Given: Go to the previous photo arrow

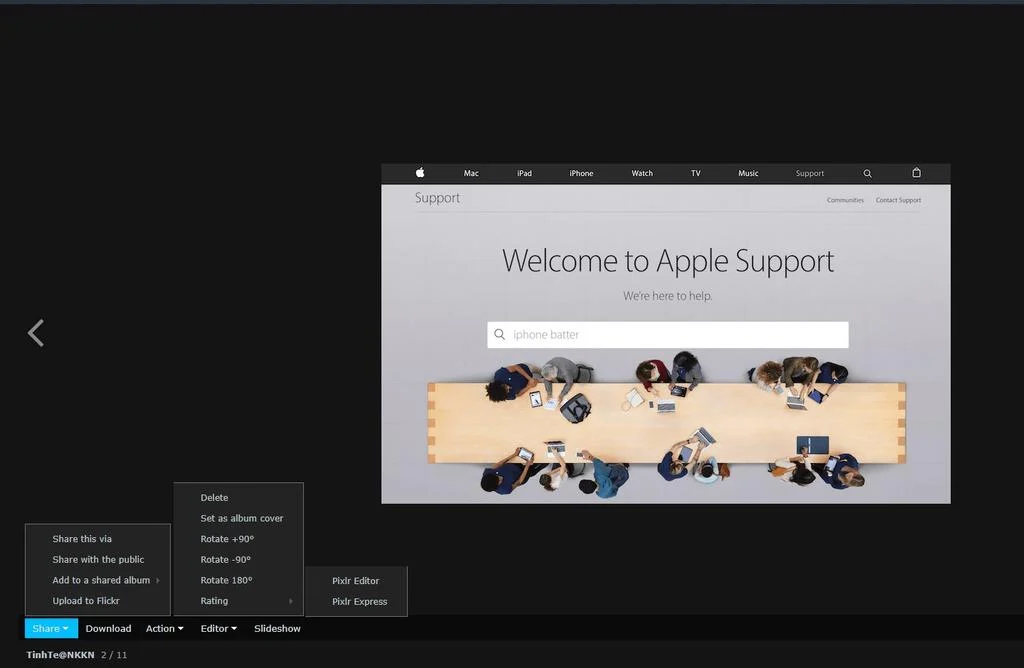Looking at the screenshot, I should (36, 333).
